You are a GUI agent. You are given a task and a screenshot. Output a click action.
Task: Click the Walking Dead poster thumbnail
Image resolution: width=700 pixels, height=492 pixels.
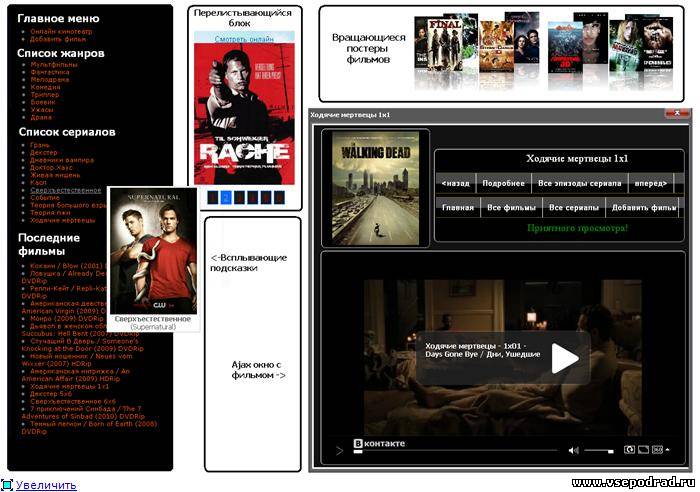(375, 188)
